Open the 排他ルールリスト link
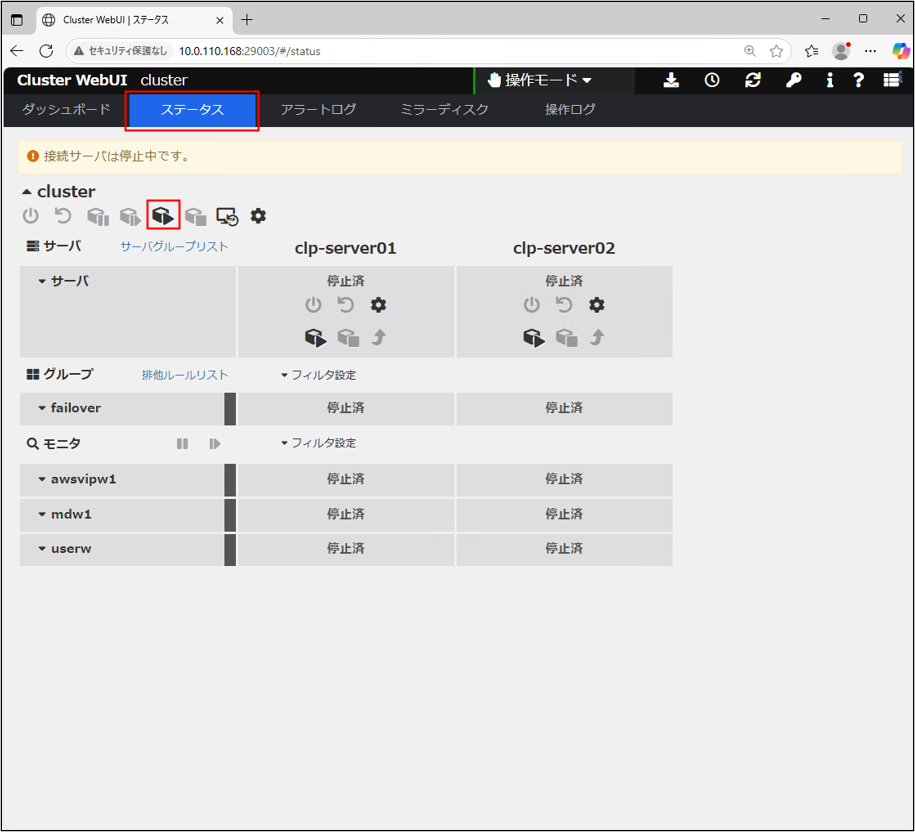This screenshot has height=832, width=915. pos(185,376)
